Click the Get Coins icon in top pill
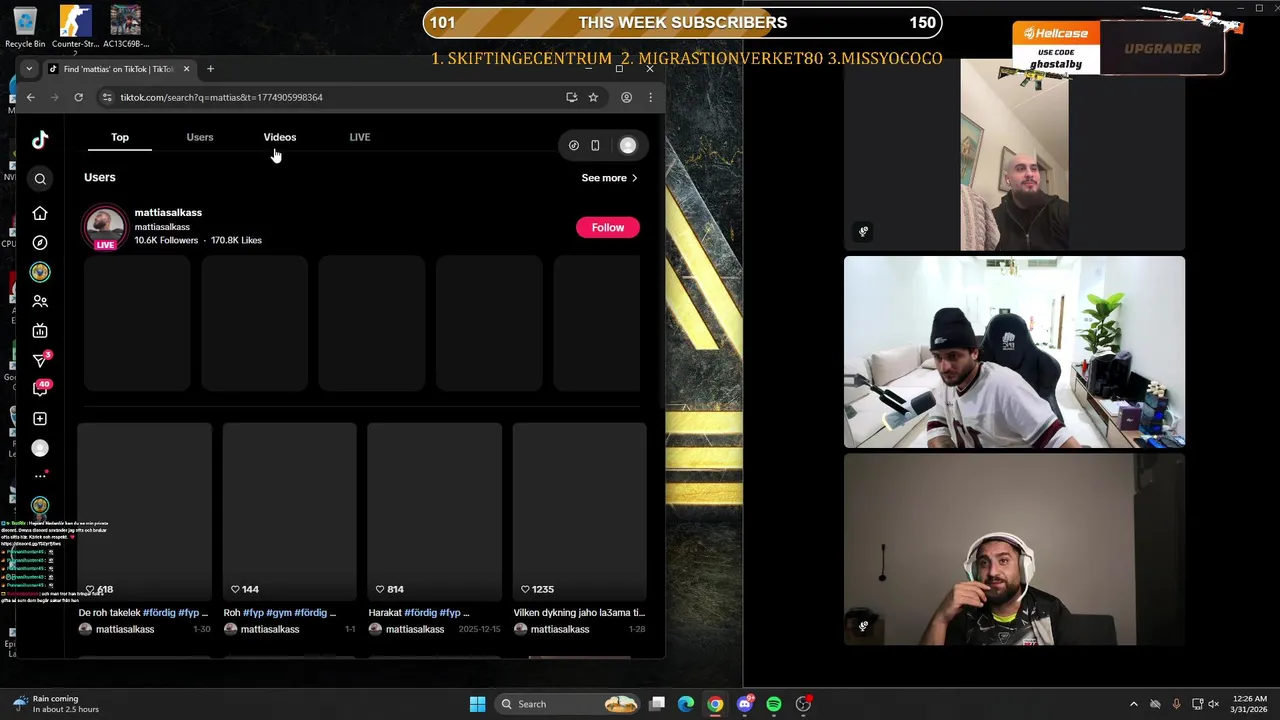 (x=574, y=145)
